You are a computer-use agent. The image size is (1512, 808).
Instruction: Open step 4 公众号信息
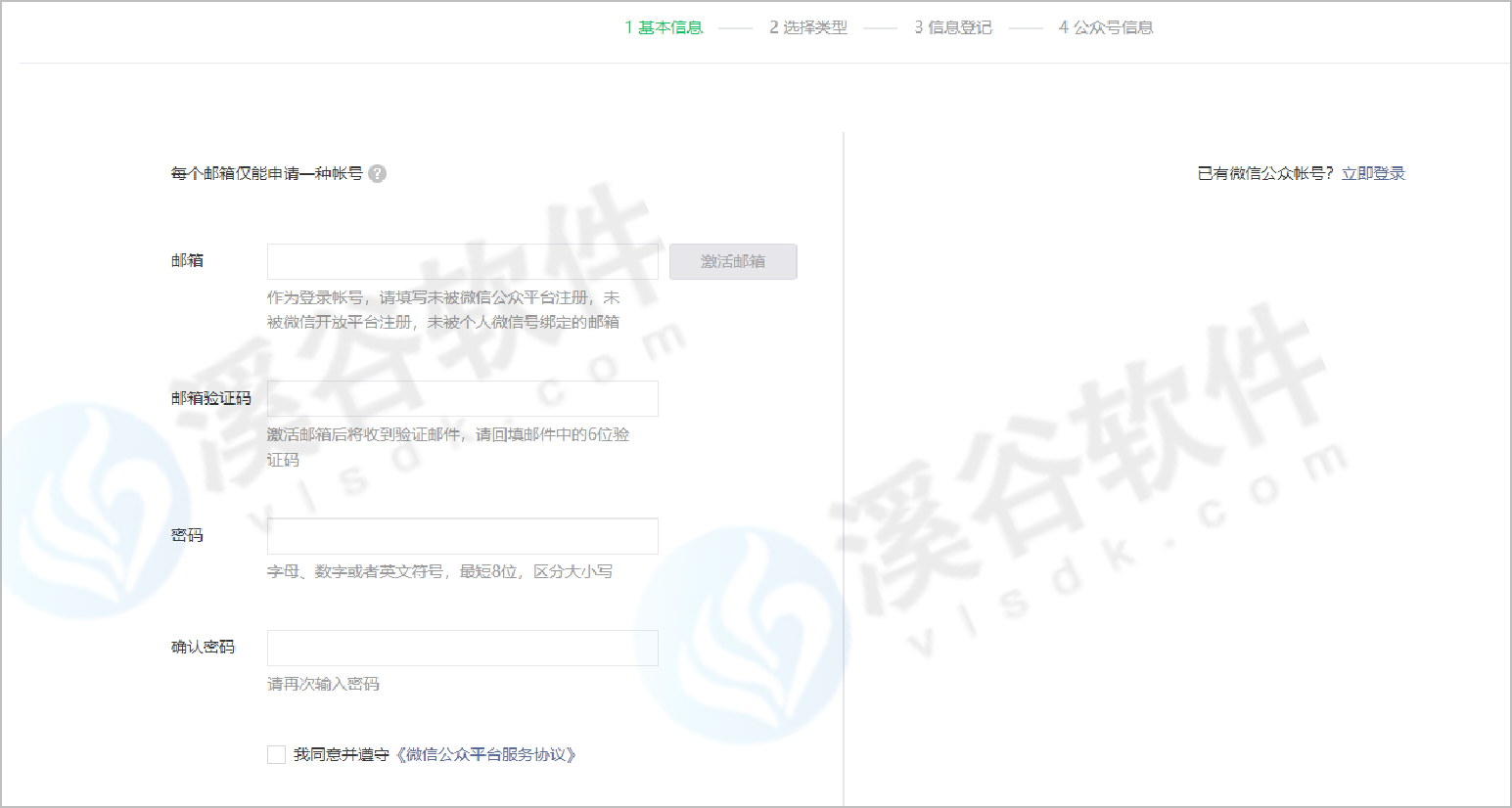(1106, 27)
